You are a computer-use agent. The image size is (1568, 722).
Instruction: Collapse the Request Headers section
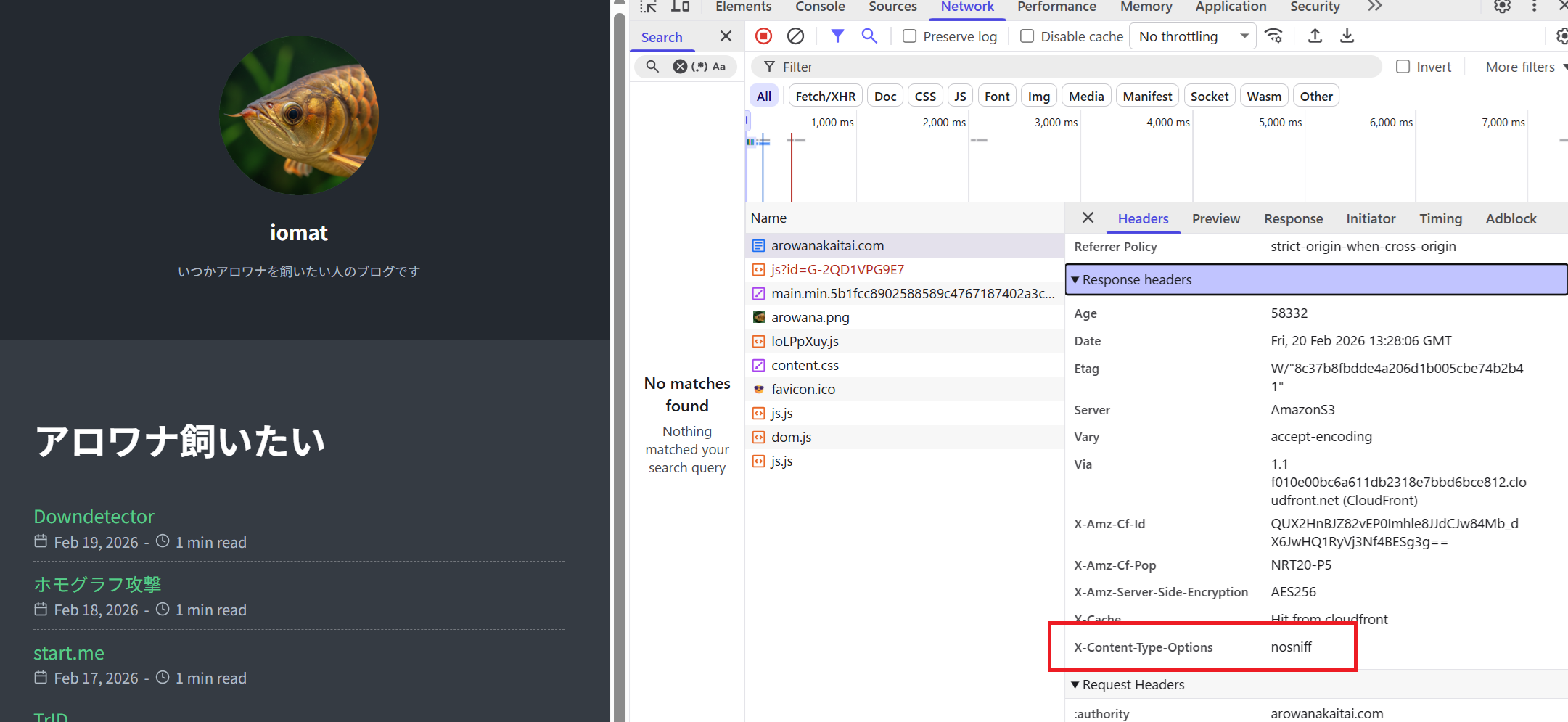point(1133,685)
